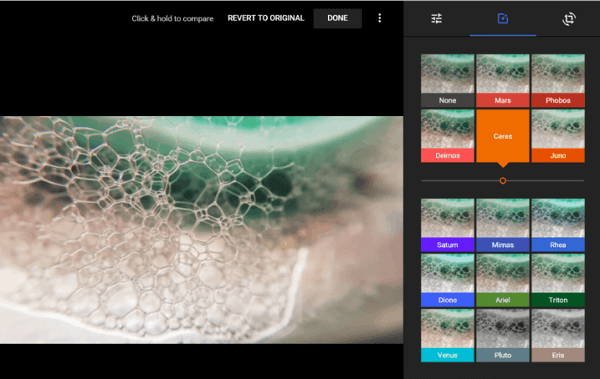Click the bubble photo preview to compare
This screenshot has height=379, width=600.
click(x=201, y=230)
